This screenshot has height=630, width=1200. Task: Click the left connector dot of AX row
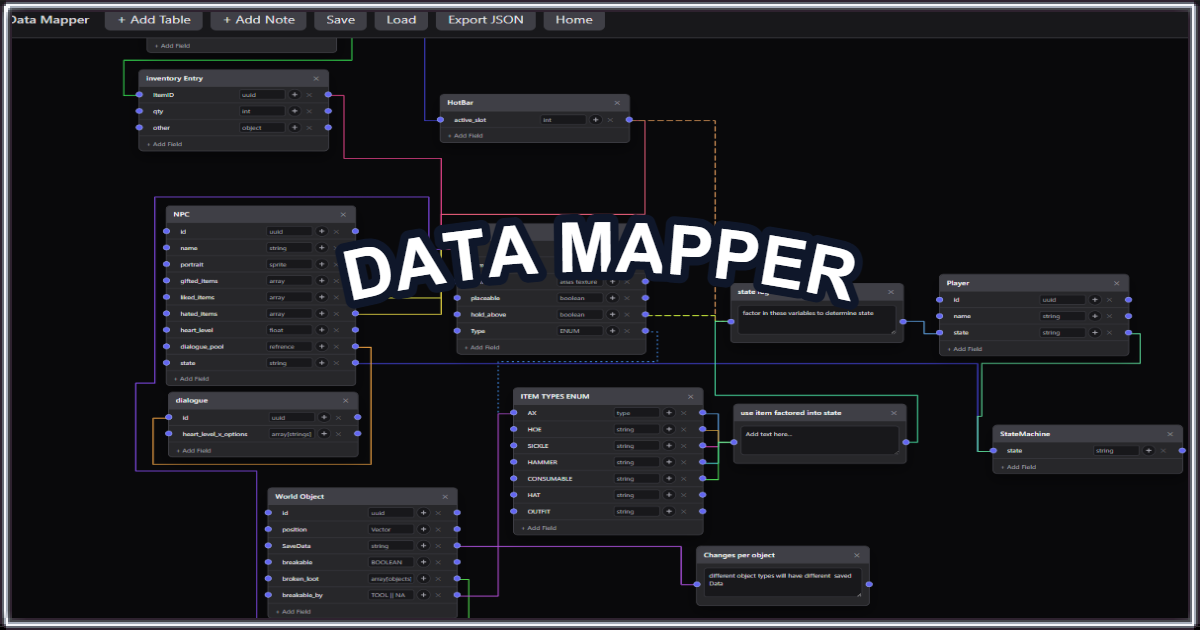click(x=513, y=412)
